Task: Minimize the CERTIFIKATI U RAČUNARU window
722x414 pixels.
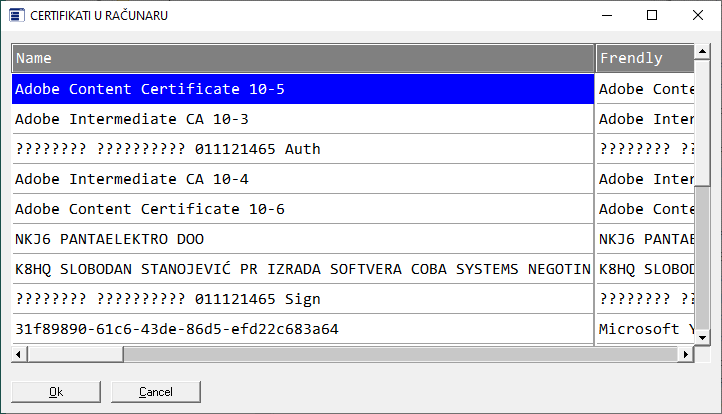Action: click(x=607, y=15)
